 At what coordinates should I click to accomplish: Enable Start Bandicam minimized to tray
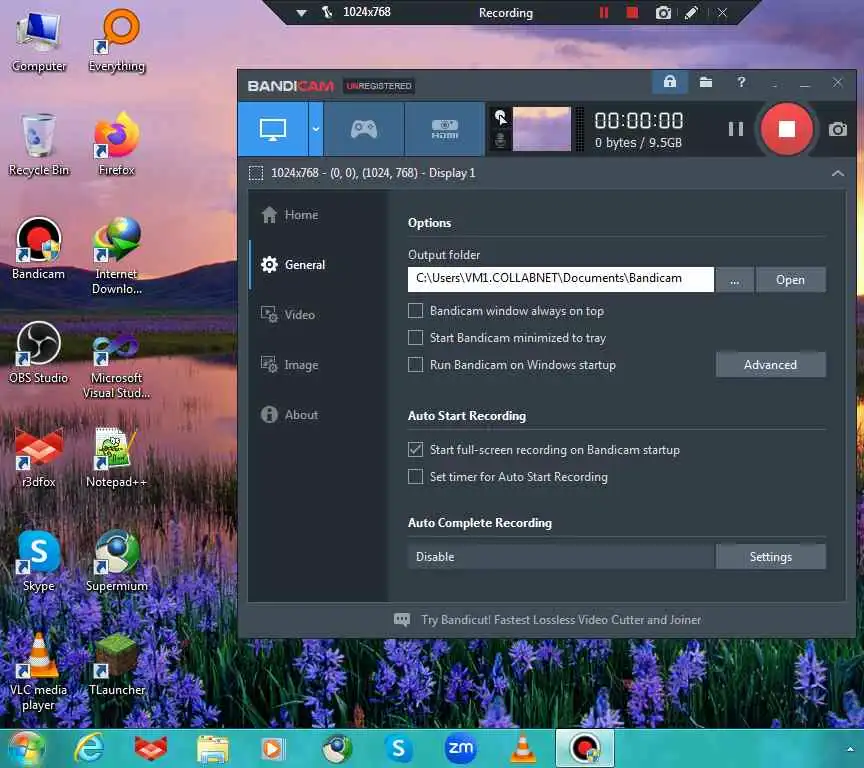click(415, 337)
